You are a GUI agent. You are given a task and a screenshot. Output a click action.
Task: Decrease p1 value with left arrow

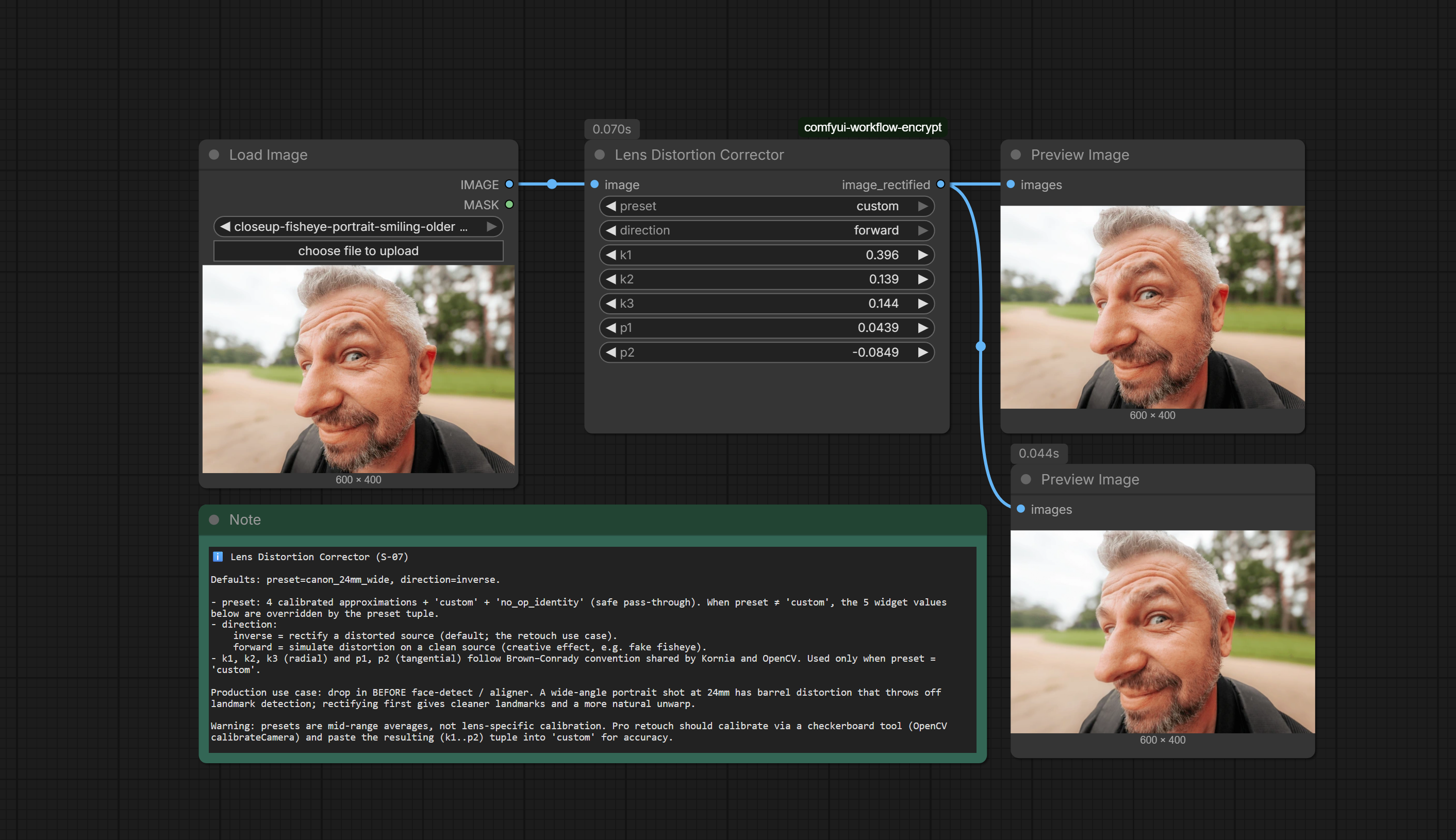click(x=610, y=328)
